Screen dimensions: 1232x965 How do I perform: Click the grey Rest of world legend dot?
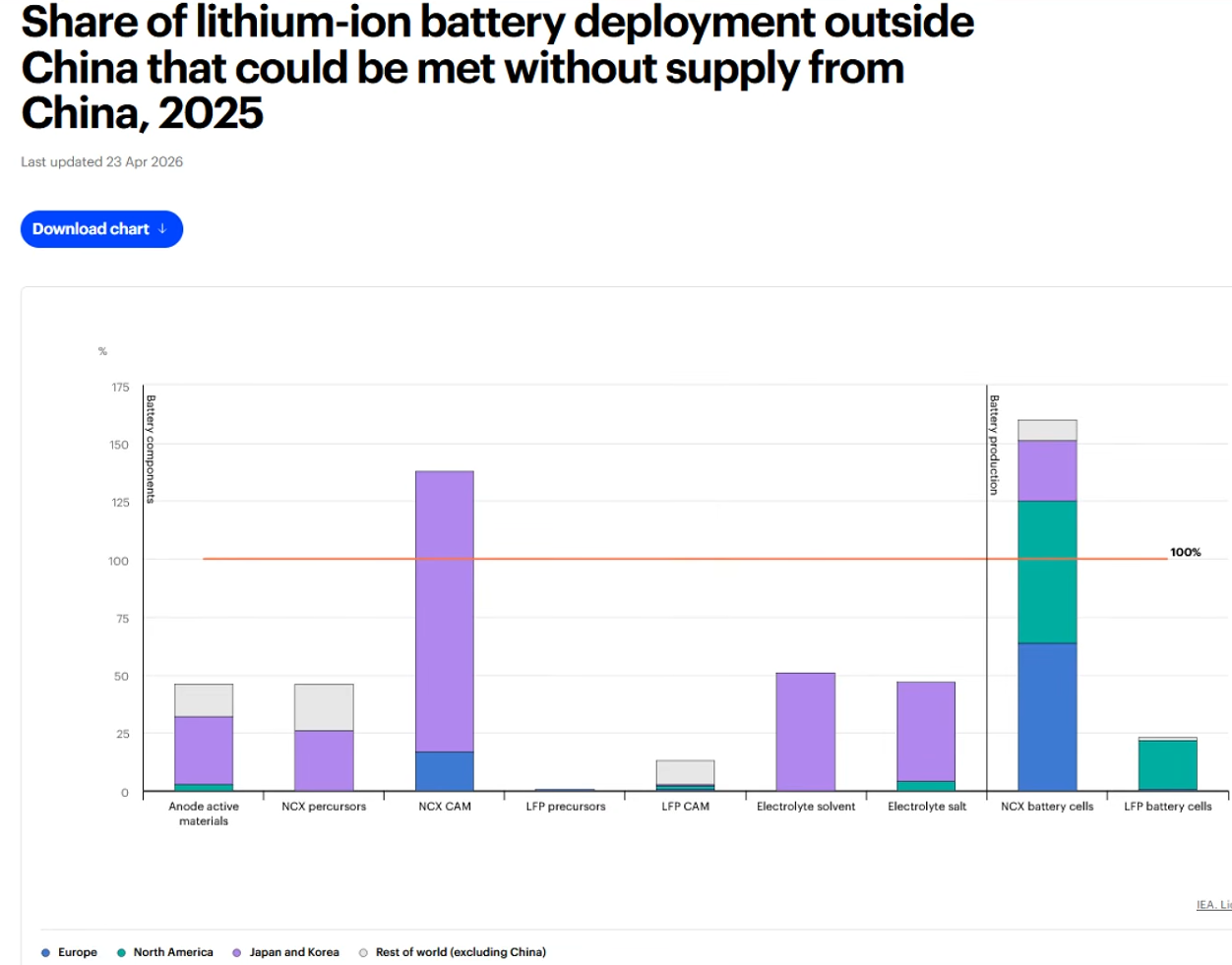click(363, 952)
